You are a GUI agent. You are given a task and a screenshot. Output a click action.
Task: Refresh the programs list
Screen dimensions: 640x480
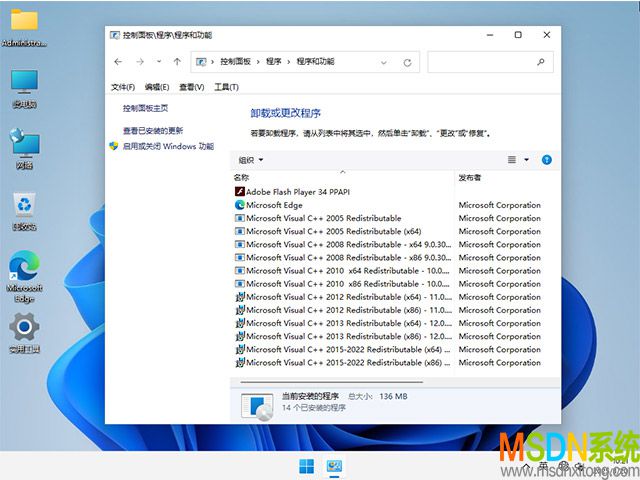pos(407,62)
